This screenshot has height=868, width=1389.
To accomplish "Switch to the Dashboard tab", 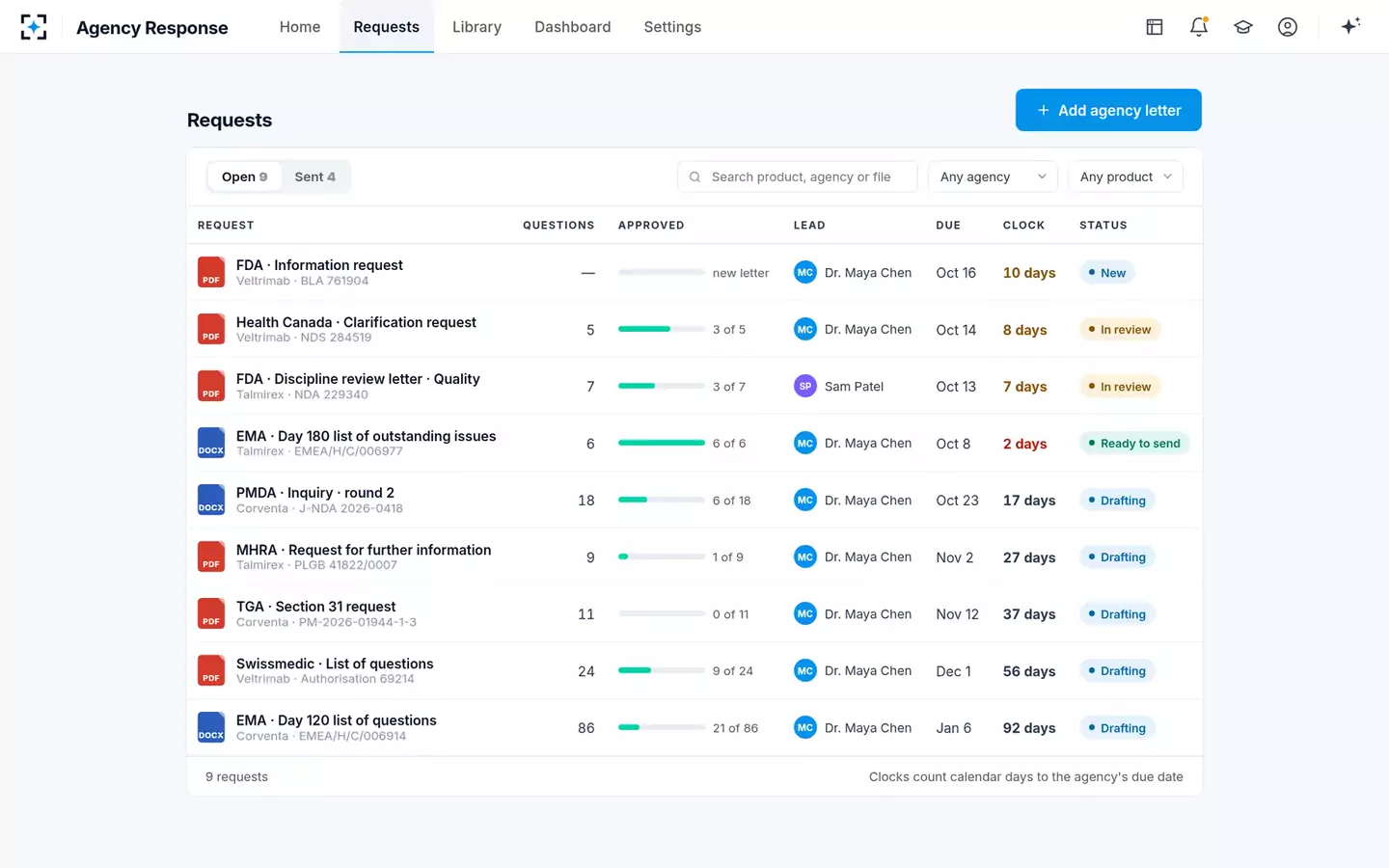I will [573, 27].
